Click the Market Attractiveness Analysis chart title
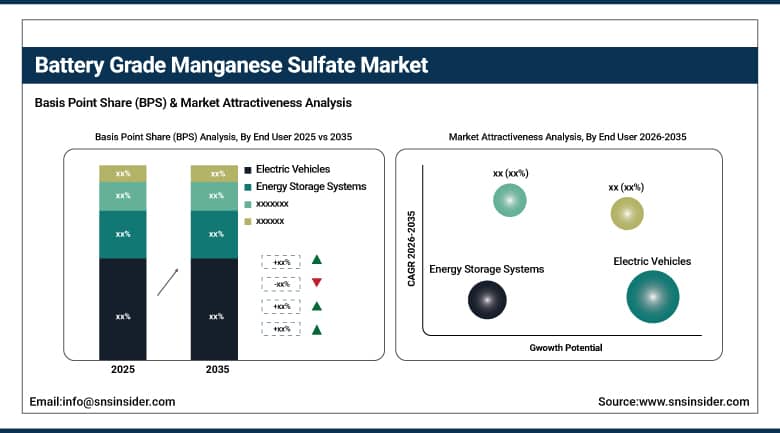Viewport: 780px width, 433px height. (567, 137)
